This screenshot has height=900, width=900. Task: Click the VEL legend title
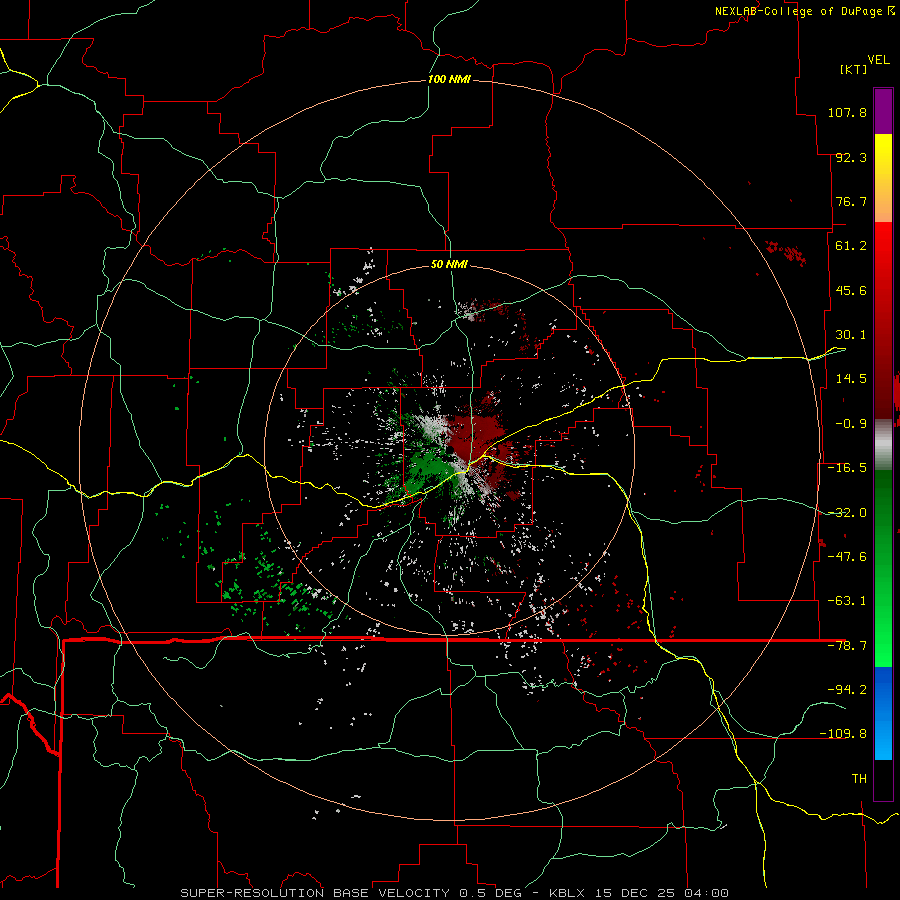pyautogui.click(x=878, y=60)
